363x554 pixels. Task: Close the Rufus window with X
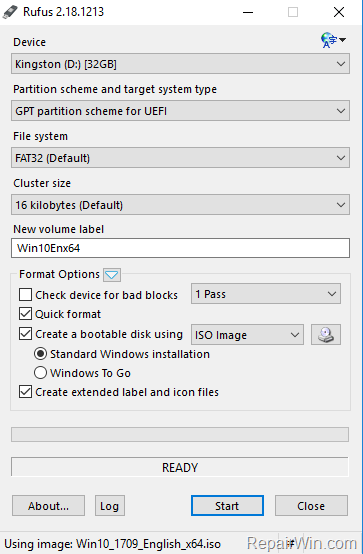(339, 12)
